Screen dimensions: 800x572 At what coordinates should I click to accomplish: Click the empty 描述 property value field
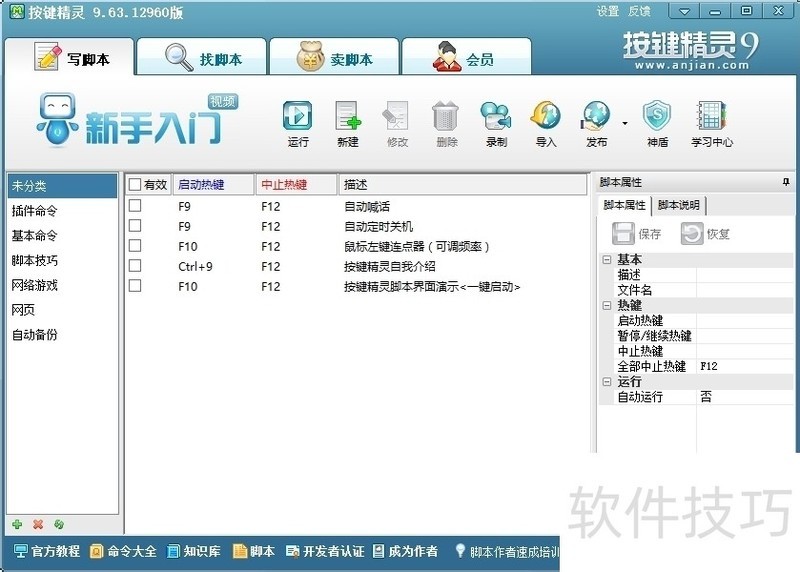click(x=745, y=275)
